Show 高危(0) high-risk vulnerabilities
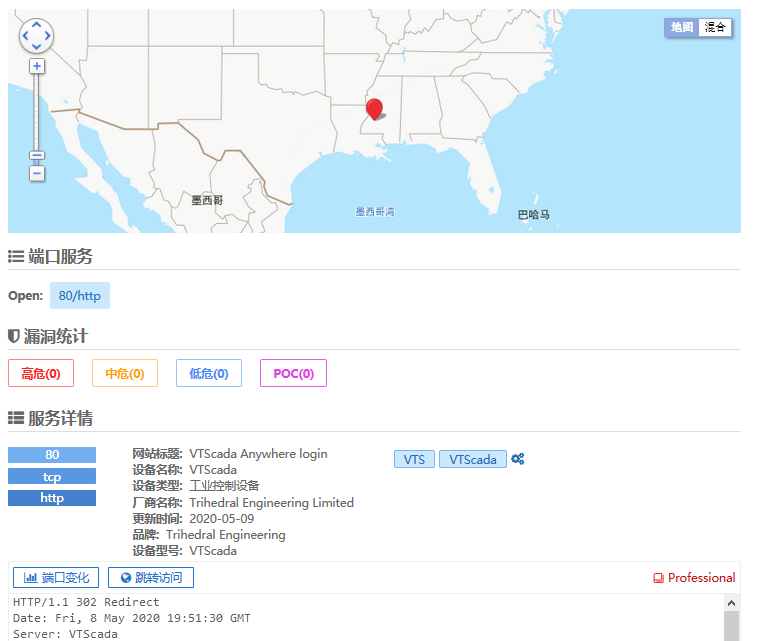The height and width of the screenshot is (641, 763). click(x=41, y=373)
